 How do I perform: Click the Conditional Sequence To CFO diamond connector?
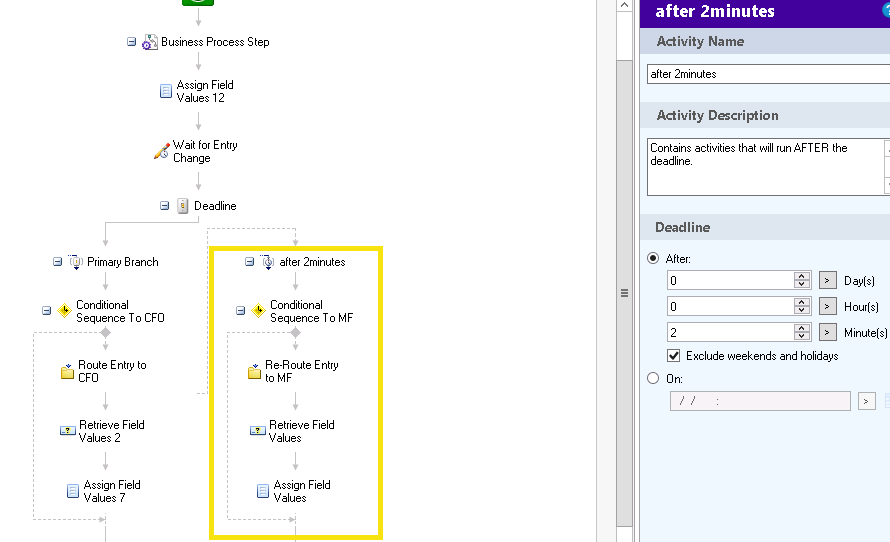pos(105,333)
